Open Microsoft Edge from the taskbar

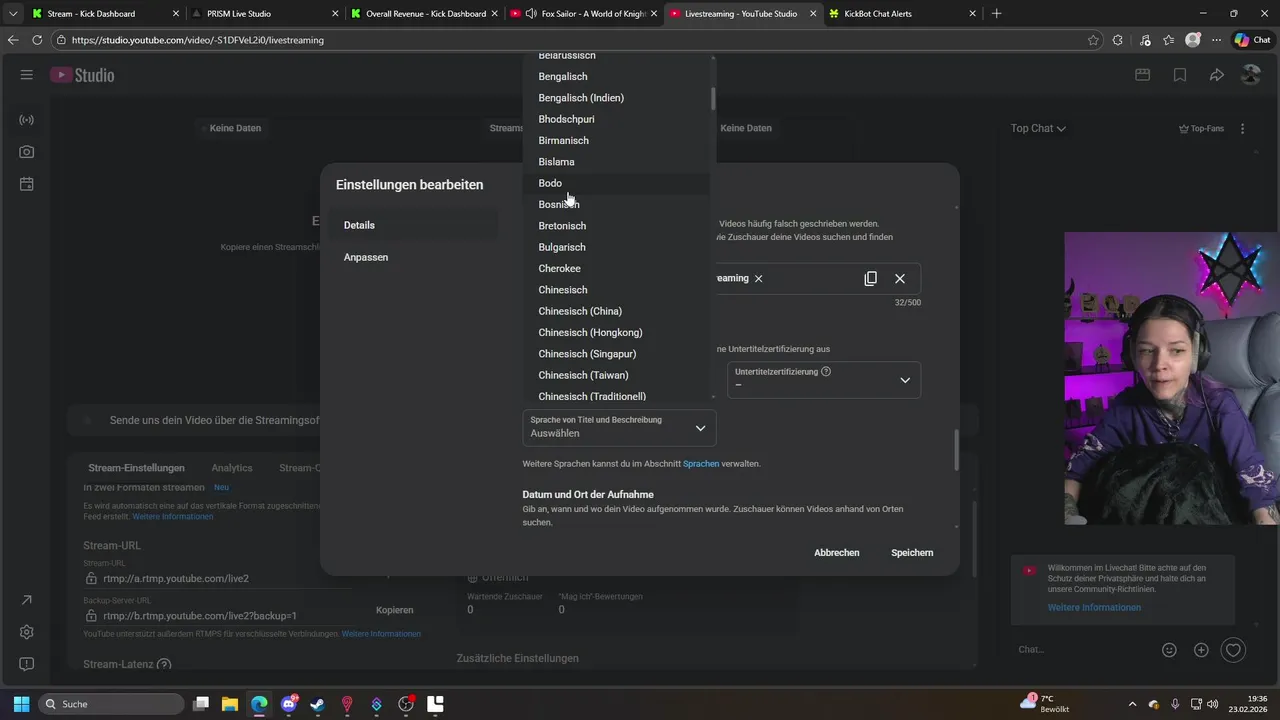click(259, 704)
